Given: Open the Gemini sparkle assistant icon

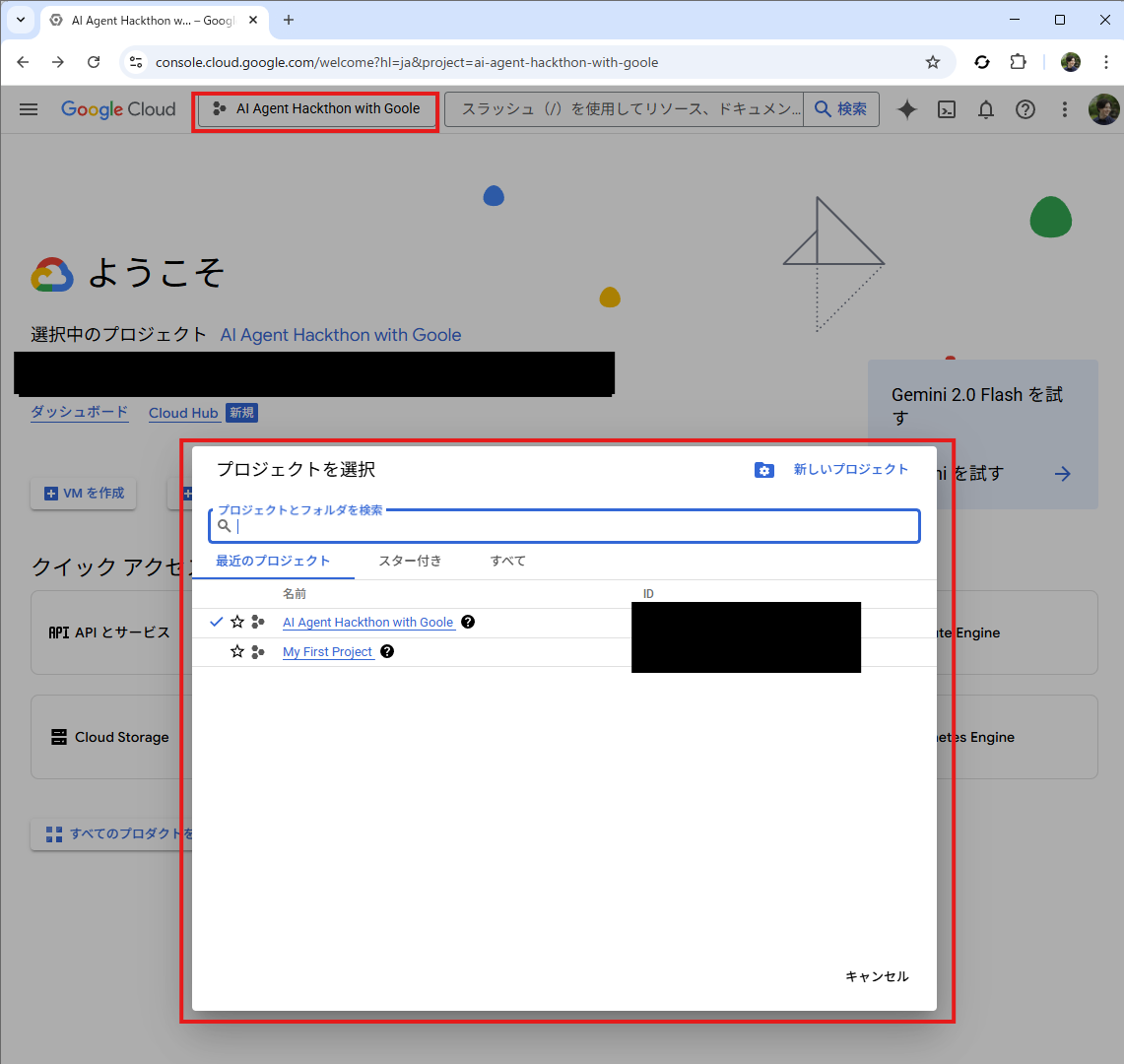Looking at the screenshot, I should [x=906, y=109].
